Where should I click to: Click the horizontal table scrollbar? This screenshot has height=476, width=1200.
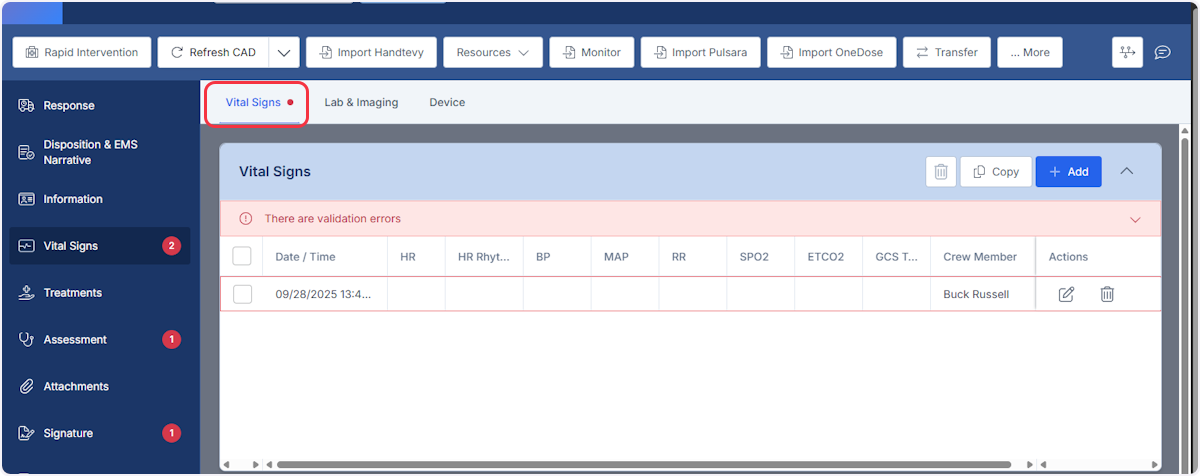click(x=644, y=465)
